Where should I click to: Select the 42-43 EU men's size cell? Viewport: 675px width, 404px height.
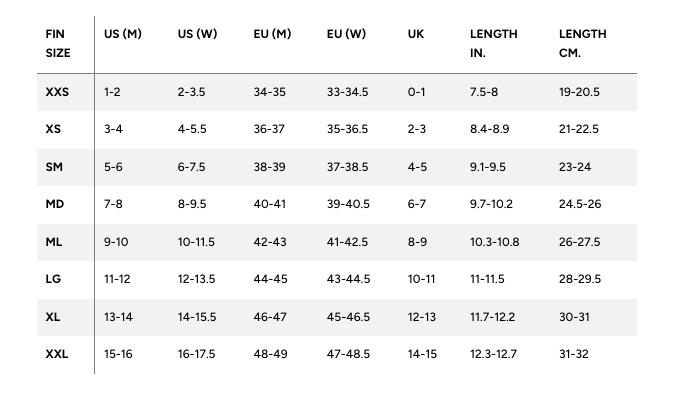(269, 242)
